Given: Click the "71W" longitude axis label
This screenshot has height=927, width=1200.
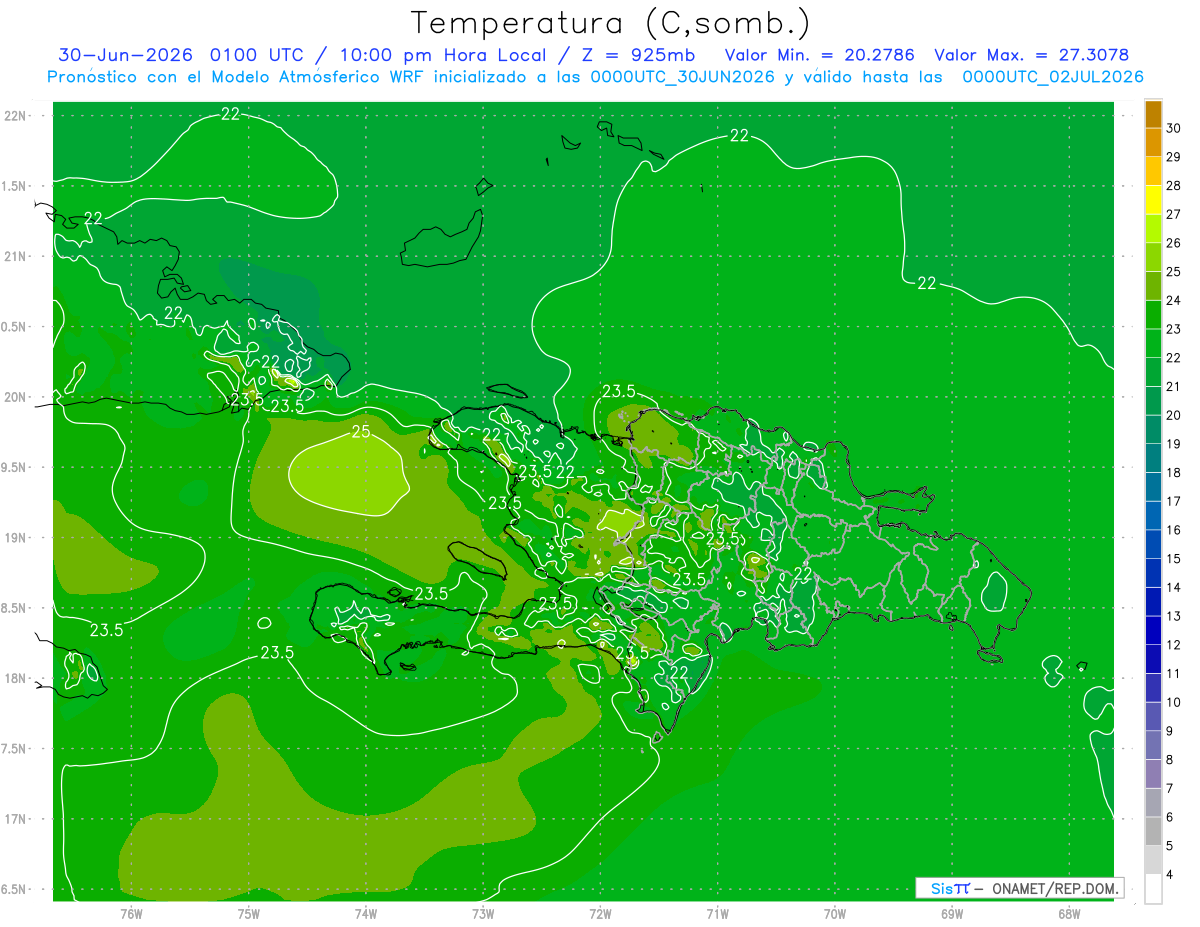Looking at the screenshot, I should [x=717, y=913].
